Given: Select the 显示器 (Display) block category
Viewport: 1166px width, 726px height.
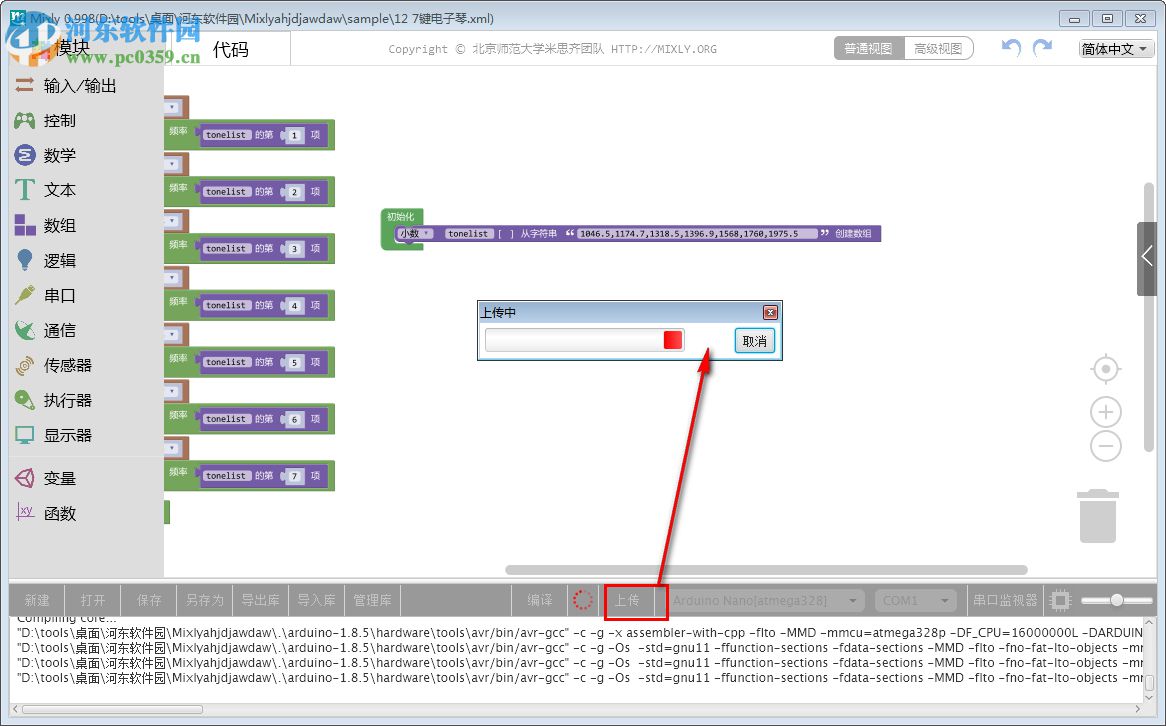Looking at the screenshot, I should pyautogui.click(x=63, y=435).
